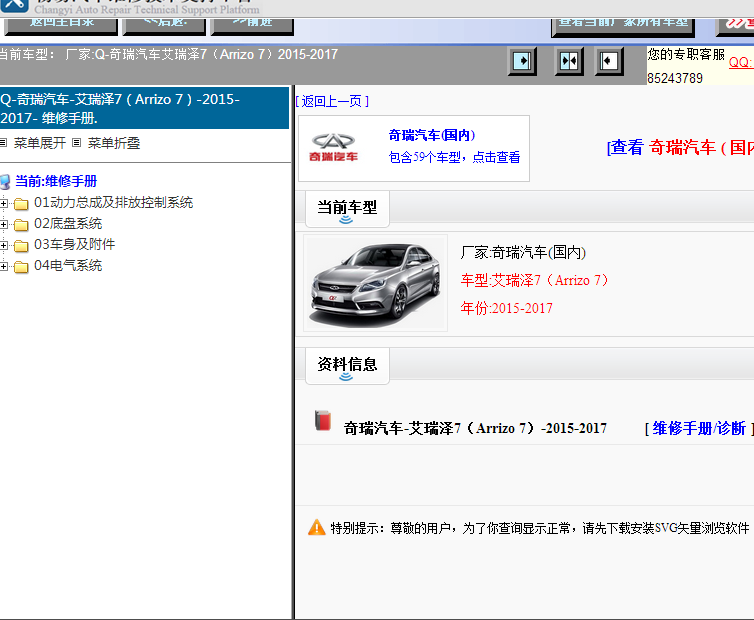Click customer service number 85243789
754x620 pixels.
click(675, 78)
